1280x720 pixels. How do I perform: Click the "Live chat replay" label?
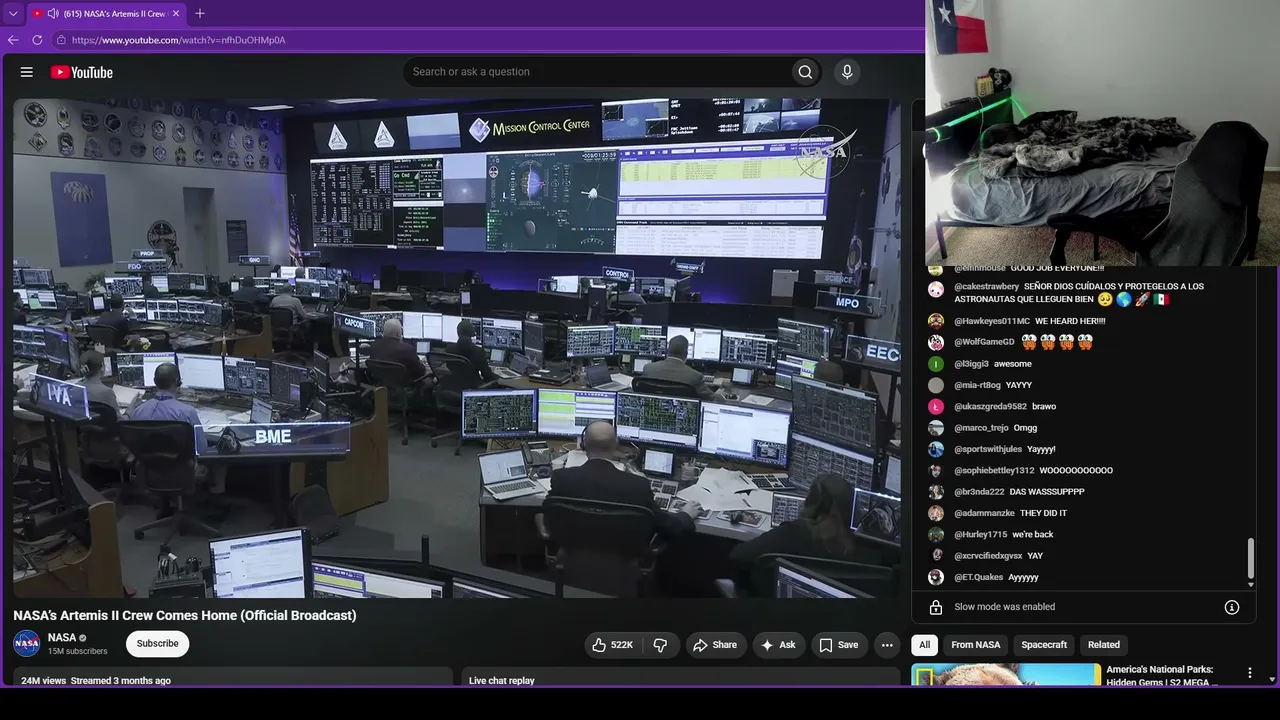pyautogui.click(x=502, y=681)
